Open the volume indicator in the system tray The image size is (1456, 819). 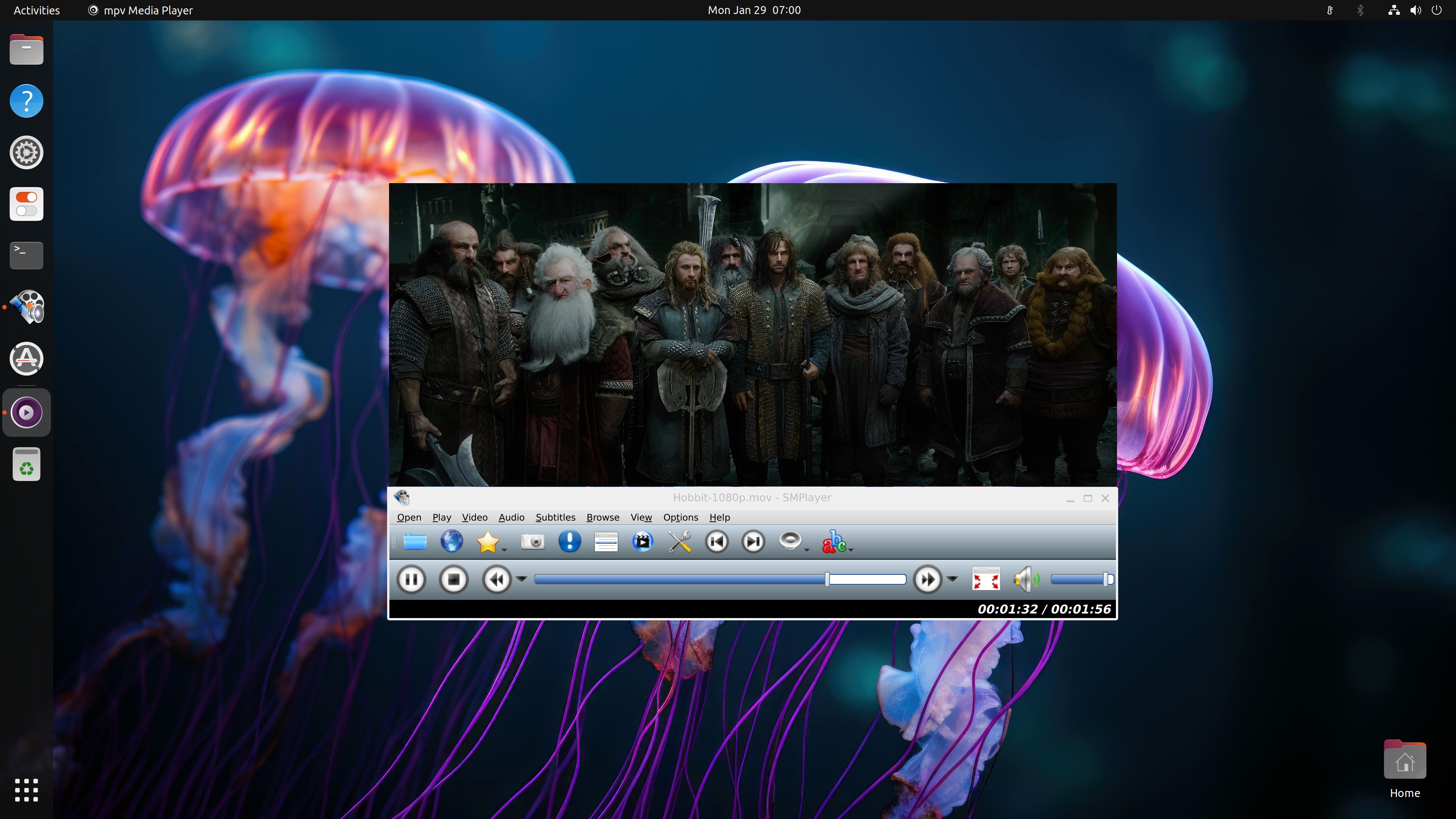point(1415,10)
